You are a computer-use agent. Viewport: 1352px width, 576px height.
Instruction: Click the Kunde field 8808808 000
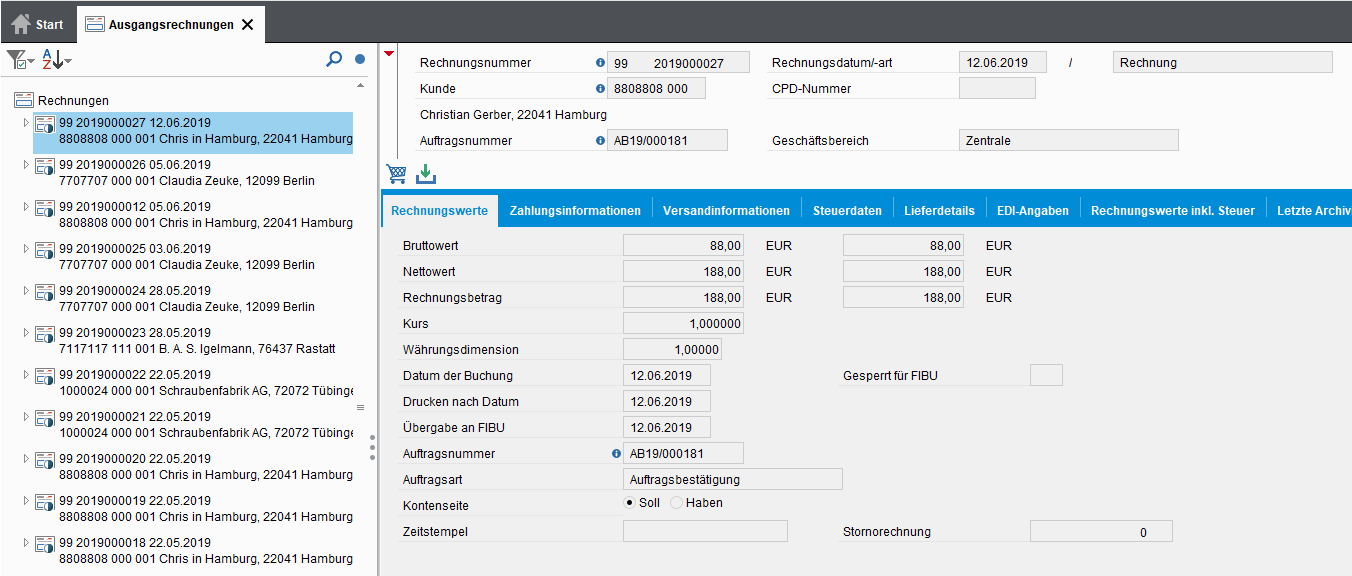(656, 89)
